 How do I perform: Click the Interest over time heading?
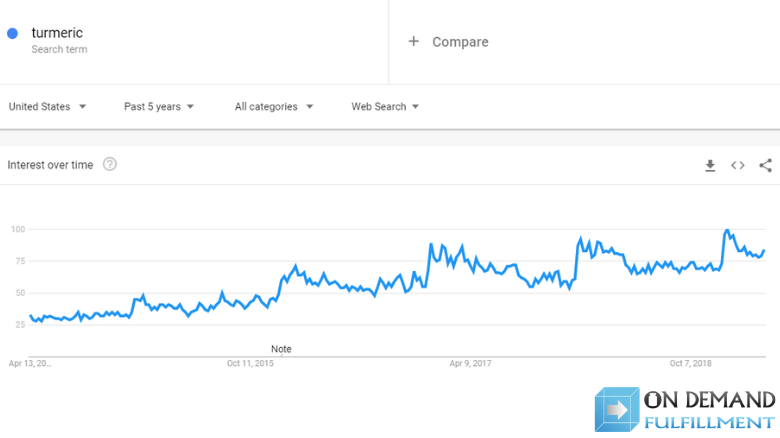coord(50,164)
